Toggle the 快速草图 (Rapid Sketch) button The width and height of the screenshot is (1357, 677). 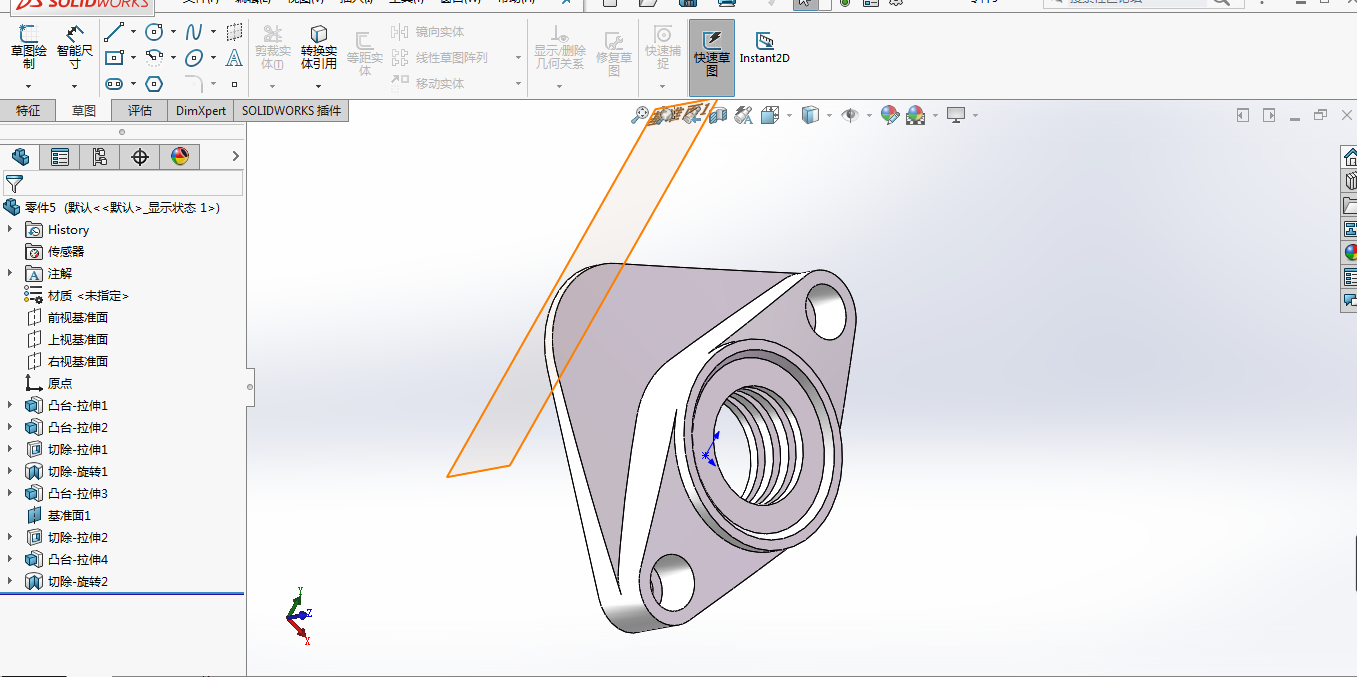[x=711, y=56]
